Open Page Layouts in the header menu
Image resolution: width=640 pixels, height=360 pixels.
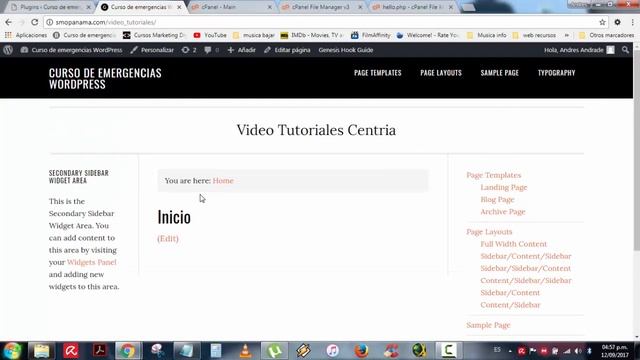tap(441, 73)
